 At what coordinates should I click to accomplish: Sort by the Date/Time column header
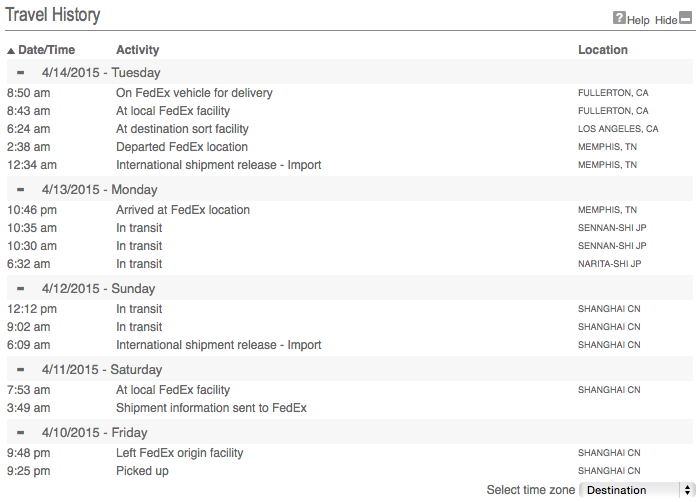(x=46, y=50)
